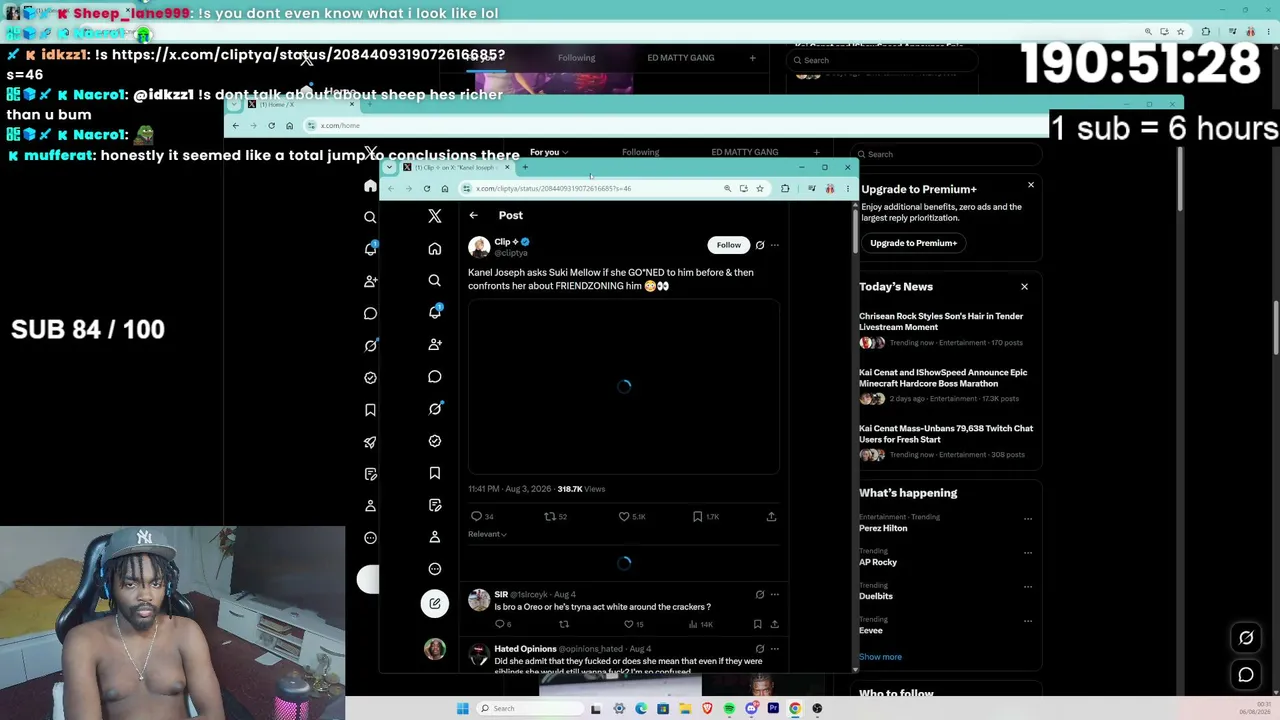This screenshot has height=720, width=1280.
Task: Open more options for the Clip post
Action: pos(774,245)
